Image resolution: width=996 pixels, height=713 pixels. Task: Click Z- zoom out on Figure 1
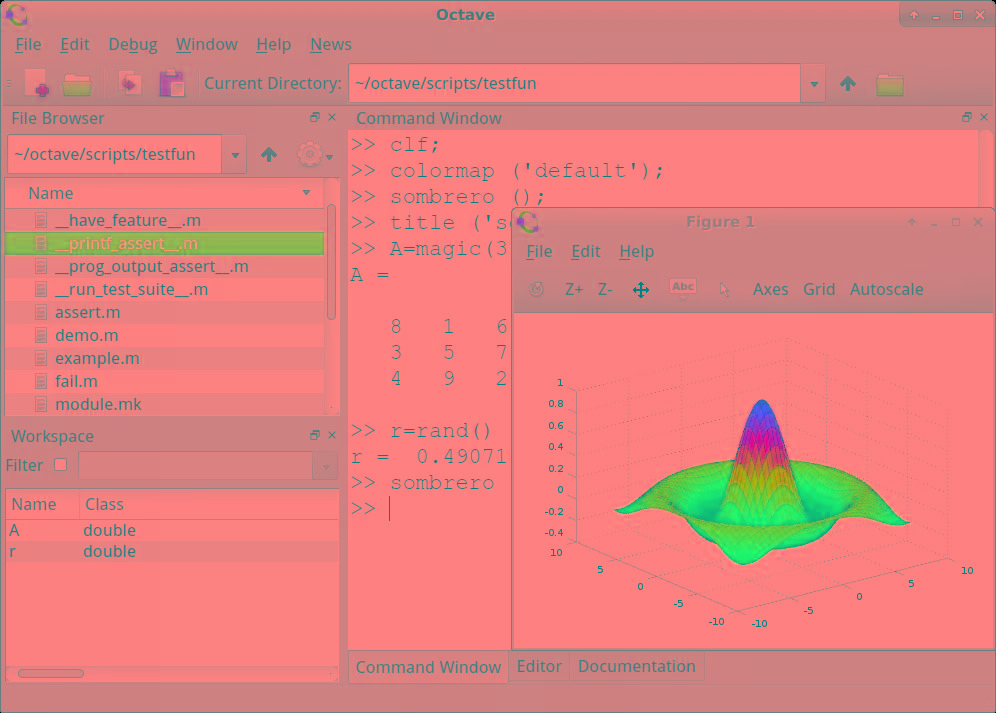(x=605, y=289)
